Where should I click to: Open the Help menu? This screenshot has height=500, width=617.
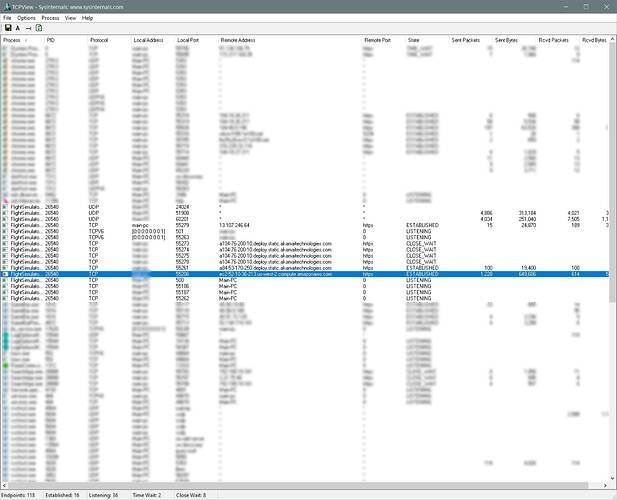(87, 18)
